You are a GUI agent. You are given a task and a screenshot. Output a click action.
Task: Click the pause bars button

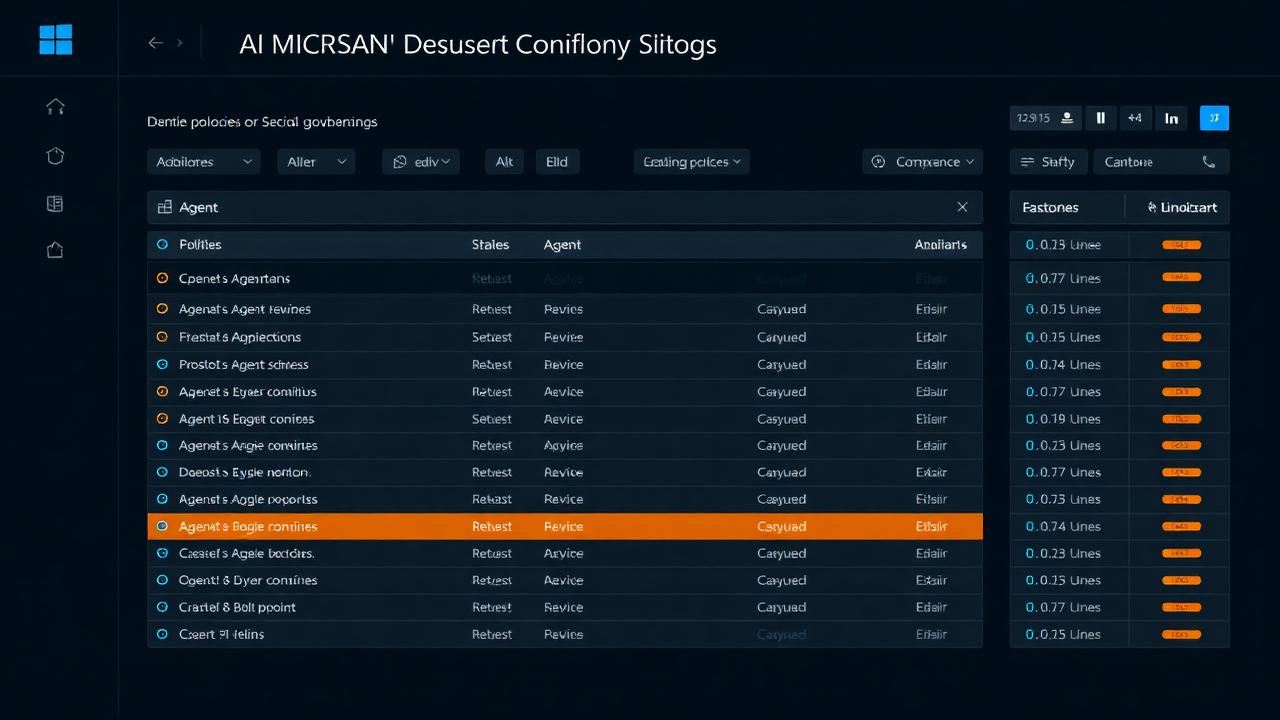coord(1100,118)
